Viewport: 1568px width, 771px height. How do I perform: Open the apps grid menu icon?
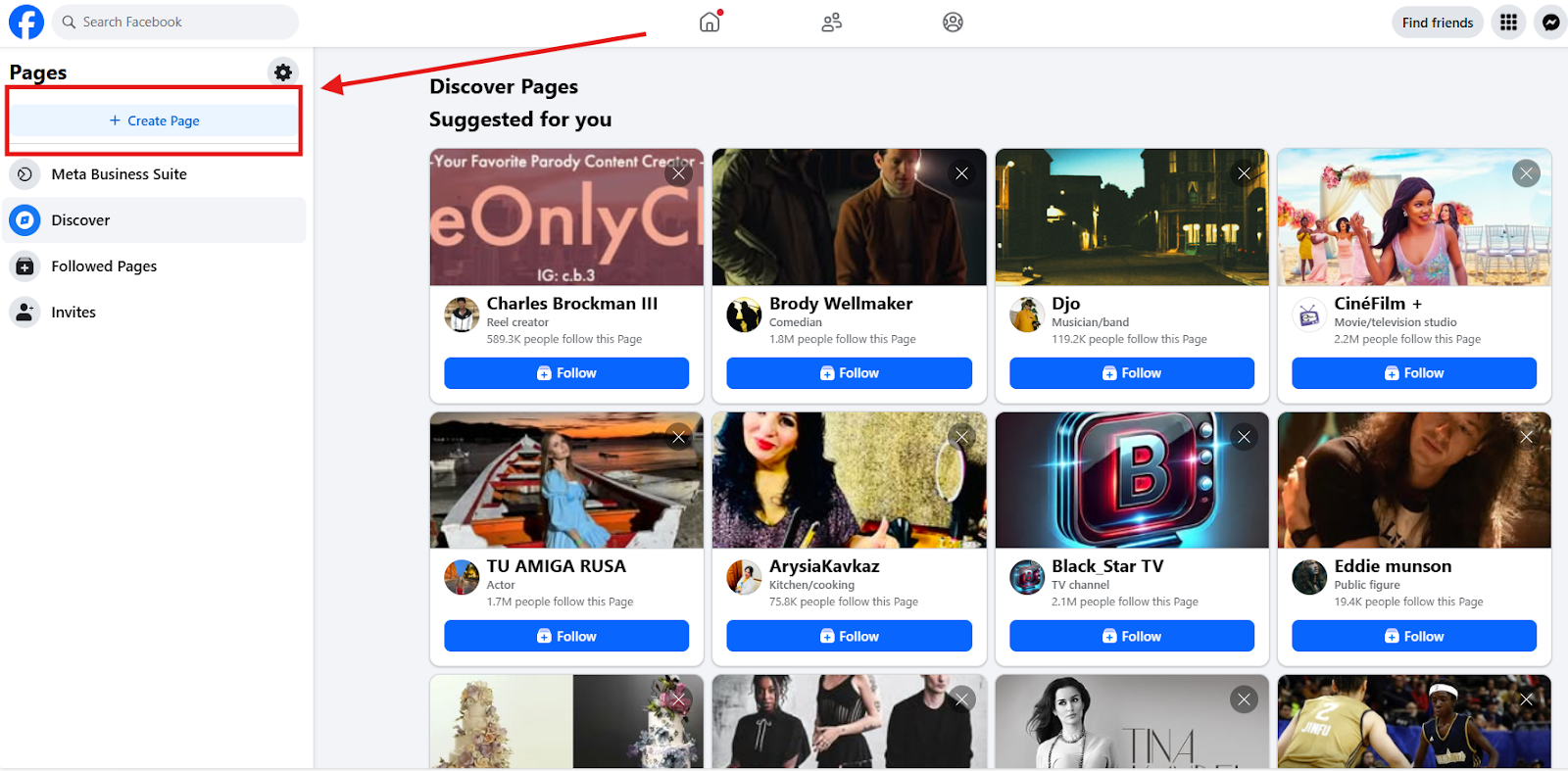[x=1508, y=22]
